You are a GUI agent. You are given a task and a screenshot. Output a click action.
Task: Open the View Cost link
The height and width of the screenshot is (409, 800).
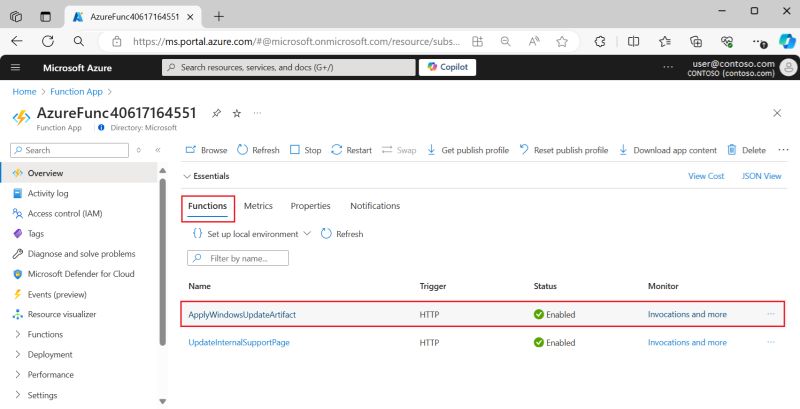[706, 176]
